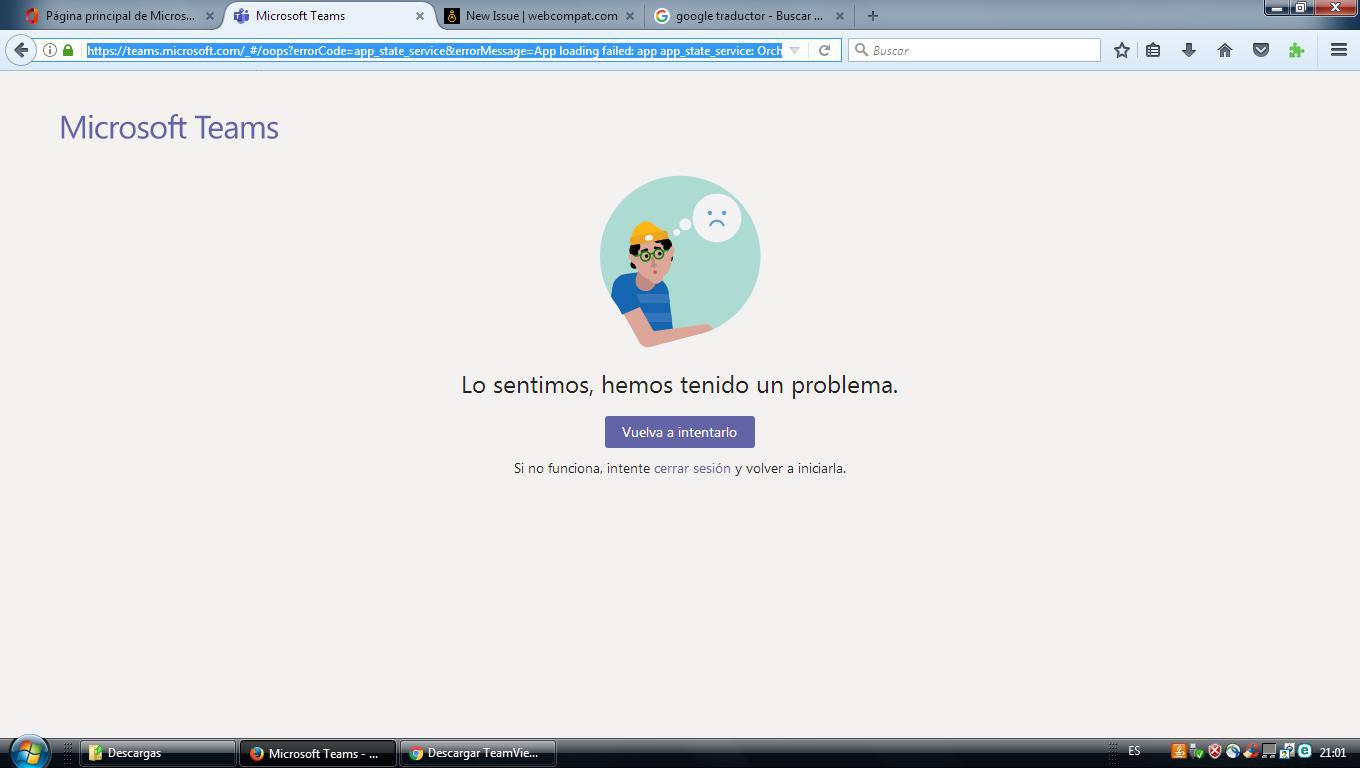Open the hamburger menu in Firefox

pyautogui.click(x=1337, y=49)
